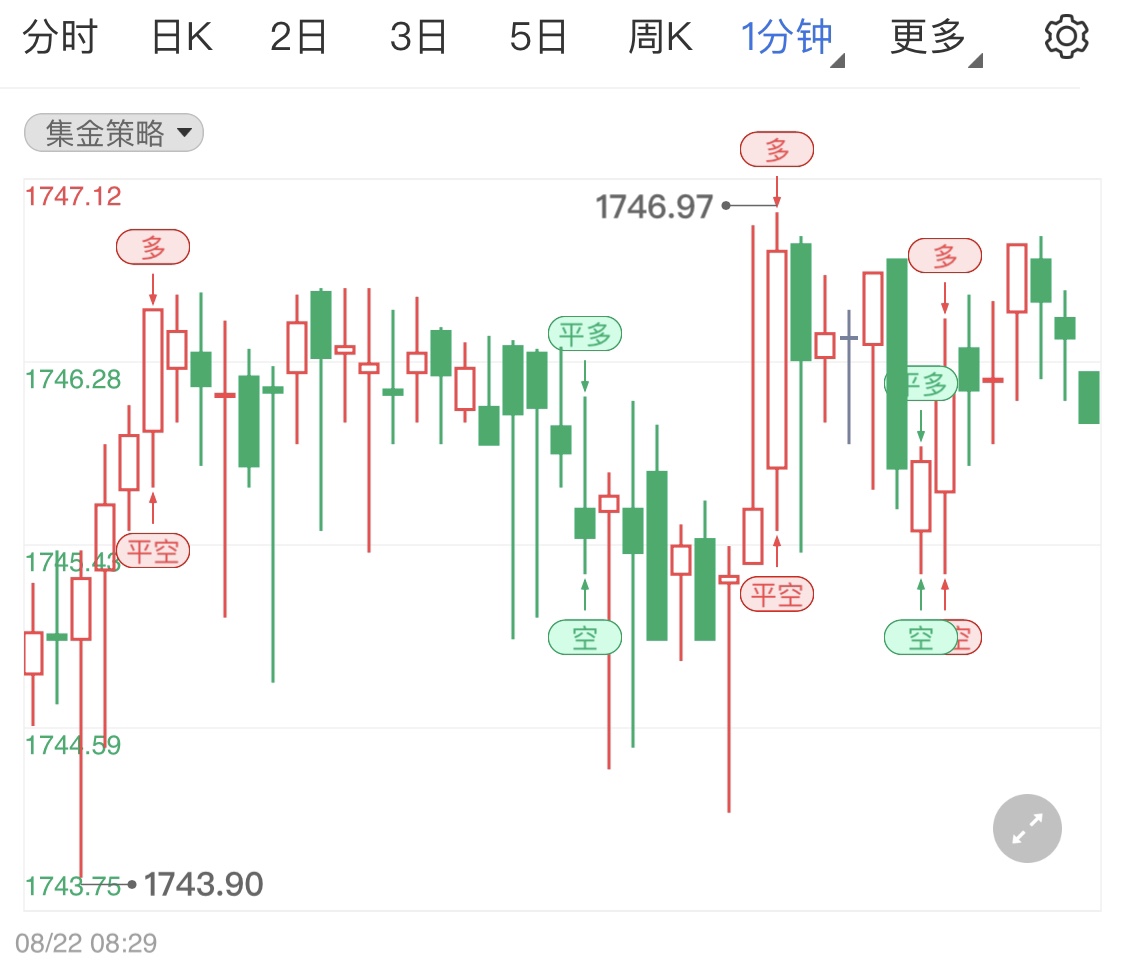This screenshot has width=1125, height=965.
Task: Select the 平多 marker in chart middle
Action: click(x=585, y=333)
